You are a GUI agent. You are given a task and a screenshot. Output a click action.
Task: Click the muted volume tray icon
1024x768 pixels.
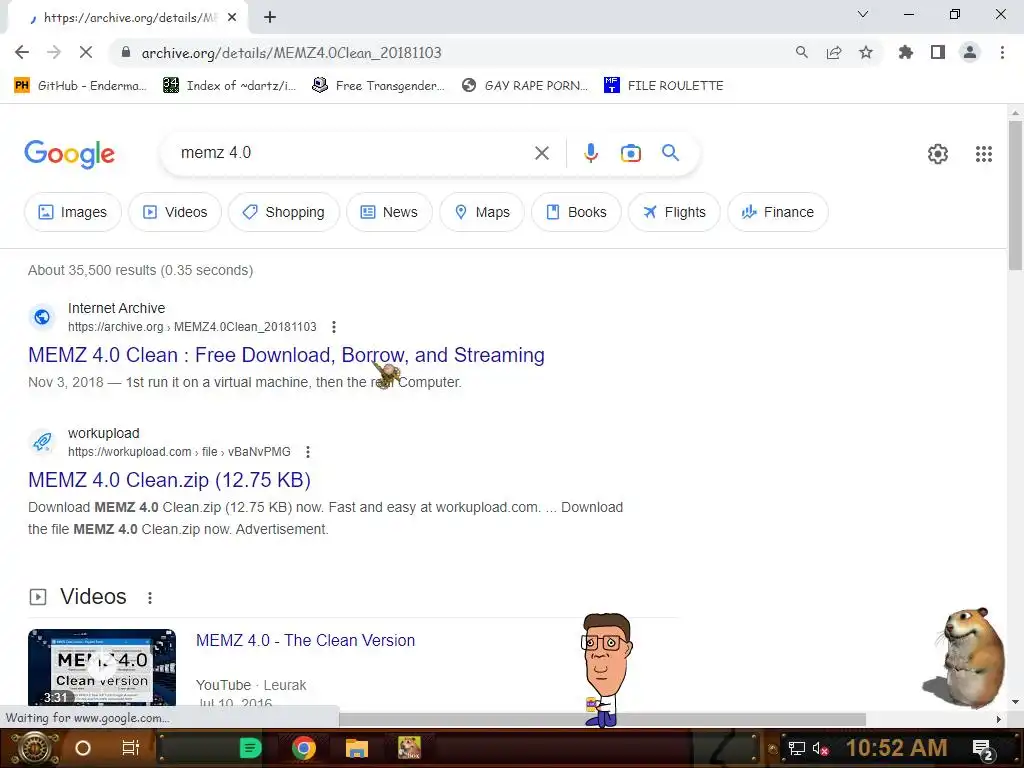coord(820,748)
